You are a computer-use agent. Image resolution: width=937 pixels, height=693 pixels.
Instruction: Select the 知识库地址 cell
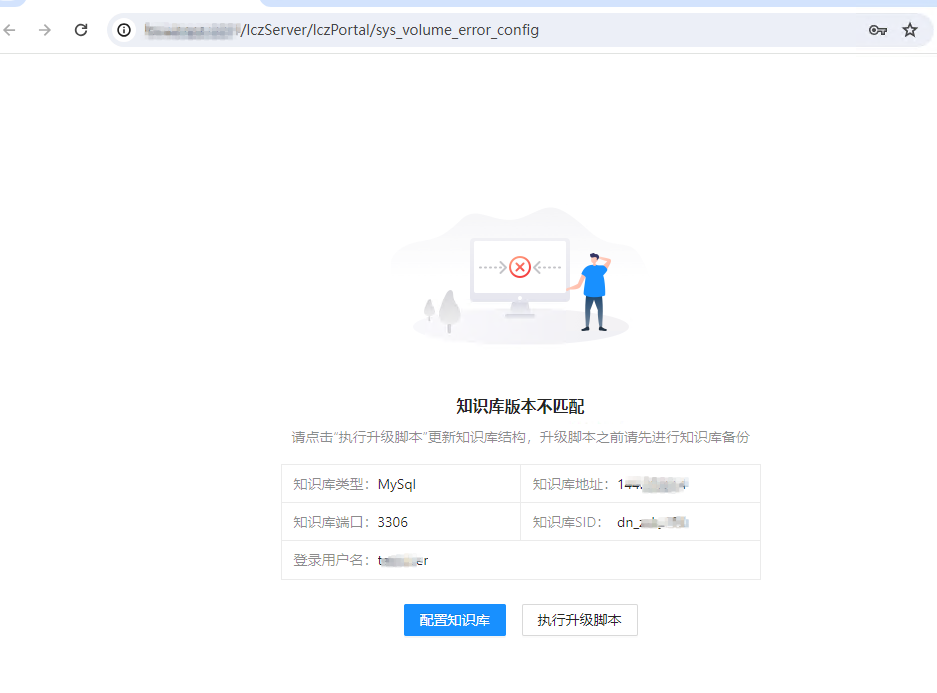[x=640, y=484]
